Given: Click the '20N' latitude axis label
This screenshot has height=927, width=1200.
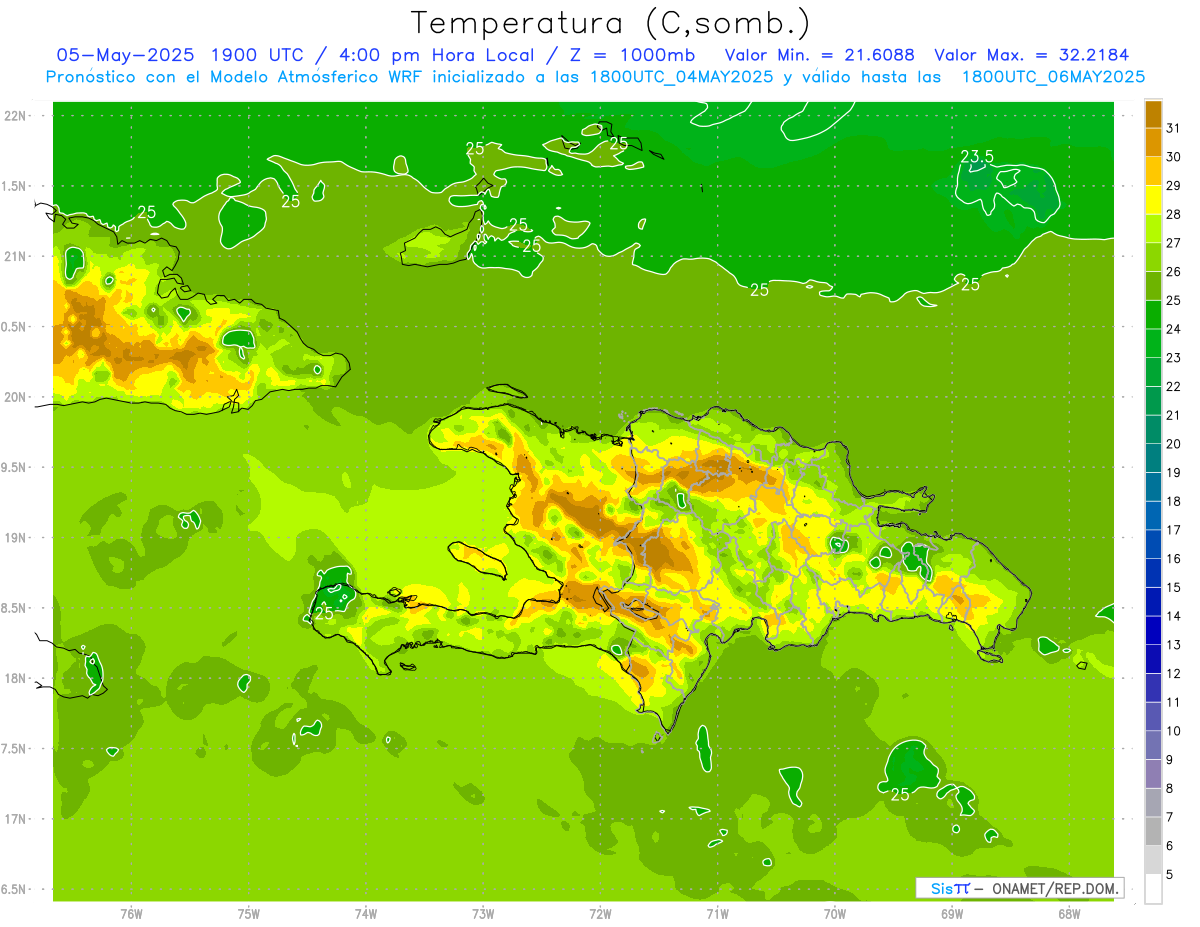Looking at the screenshot, I should coord(15,397).
